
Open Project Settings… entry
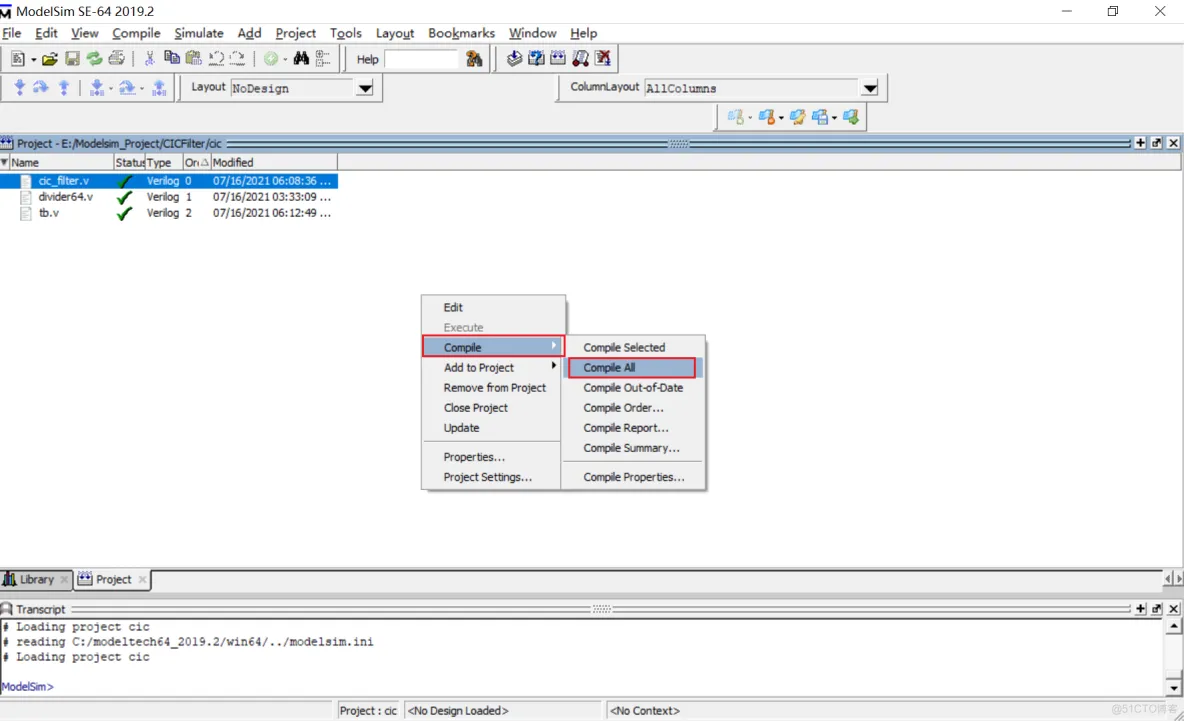[488, 477]
